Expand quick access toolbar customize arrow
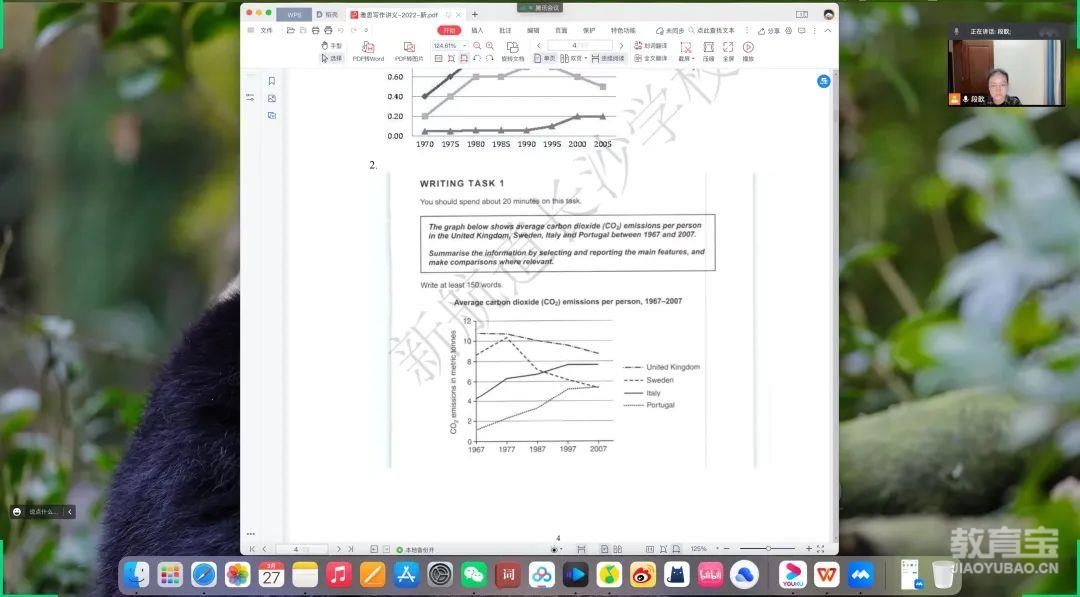Viewport: 1080px width, 597px height. 366,30
